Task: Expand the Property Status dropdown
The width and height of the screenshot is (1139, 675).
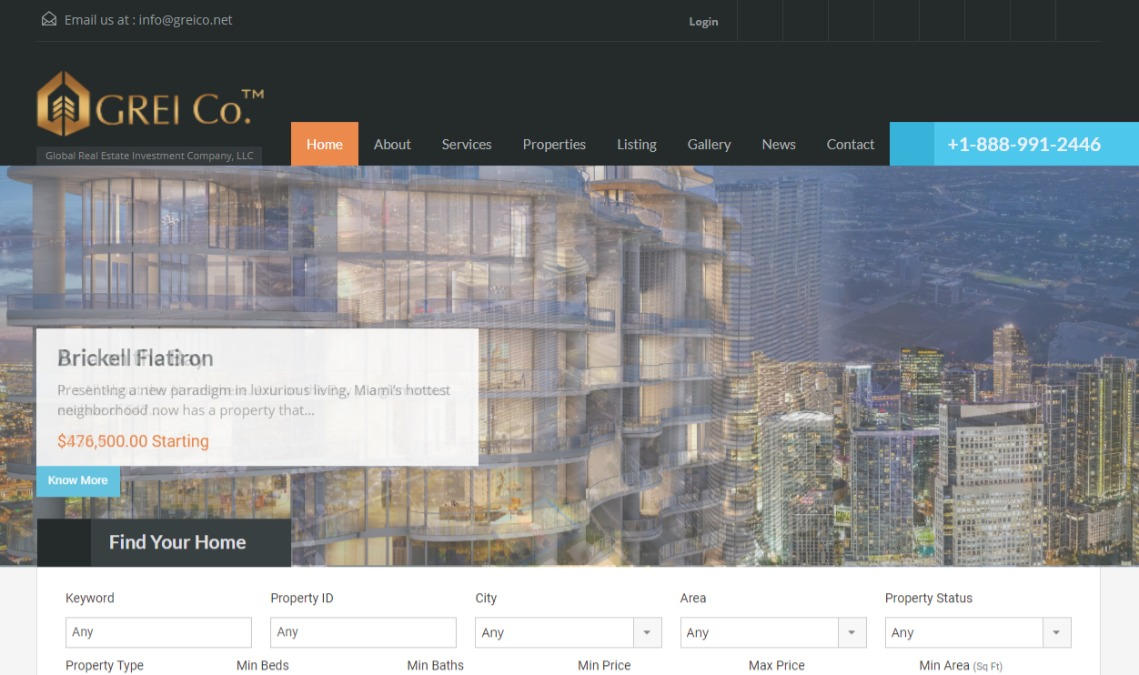Action: [977, 632]
